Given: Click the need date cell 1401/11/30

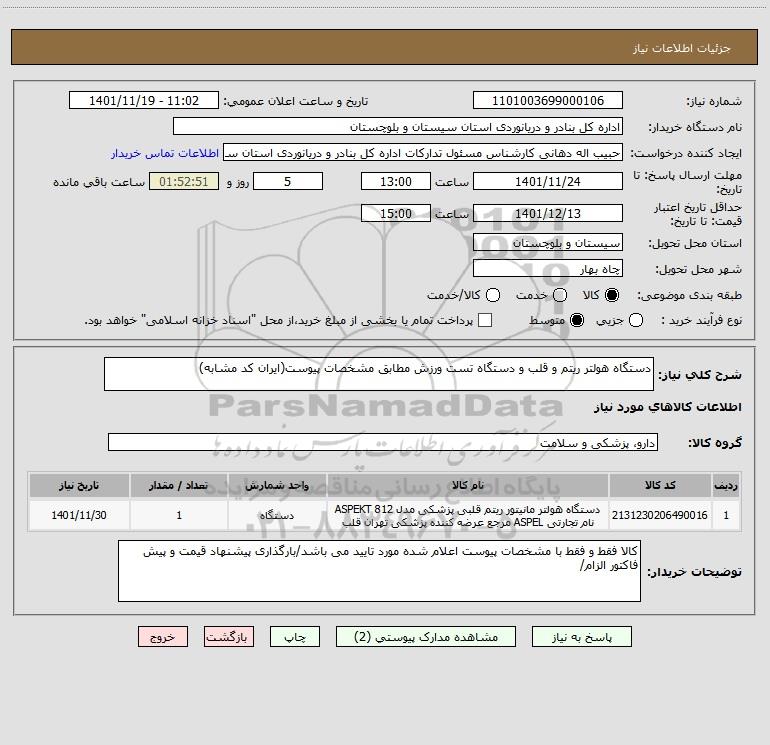Looking at the screenshot, I should point(79,515).
